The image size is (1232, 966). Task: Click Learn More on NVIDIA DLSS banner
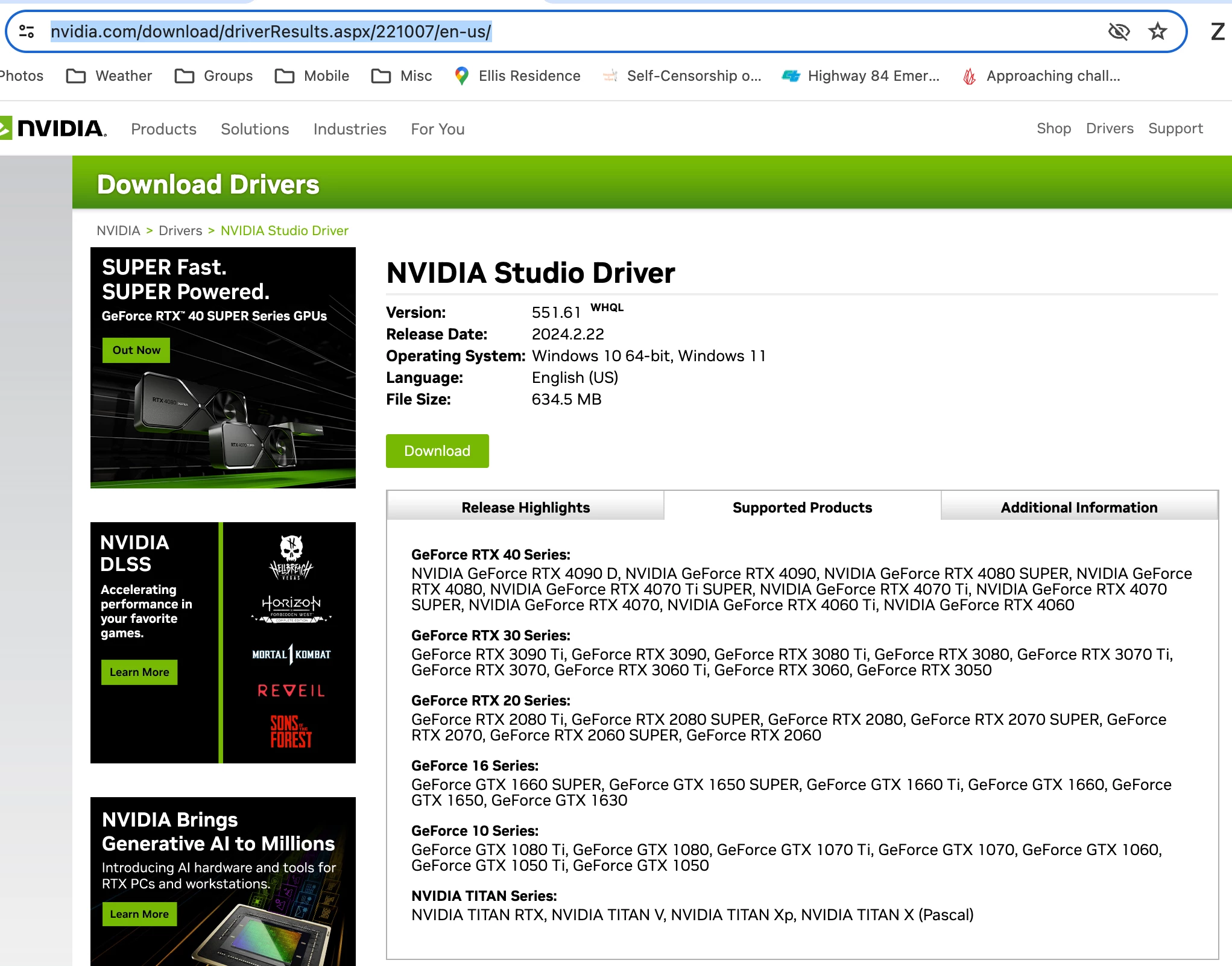(139, 672)
